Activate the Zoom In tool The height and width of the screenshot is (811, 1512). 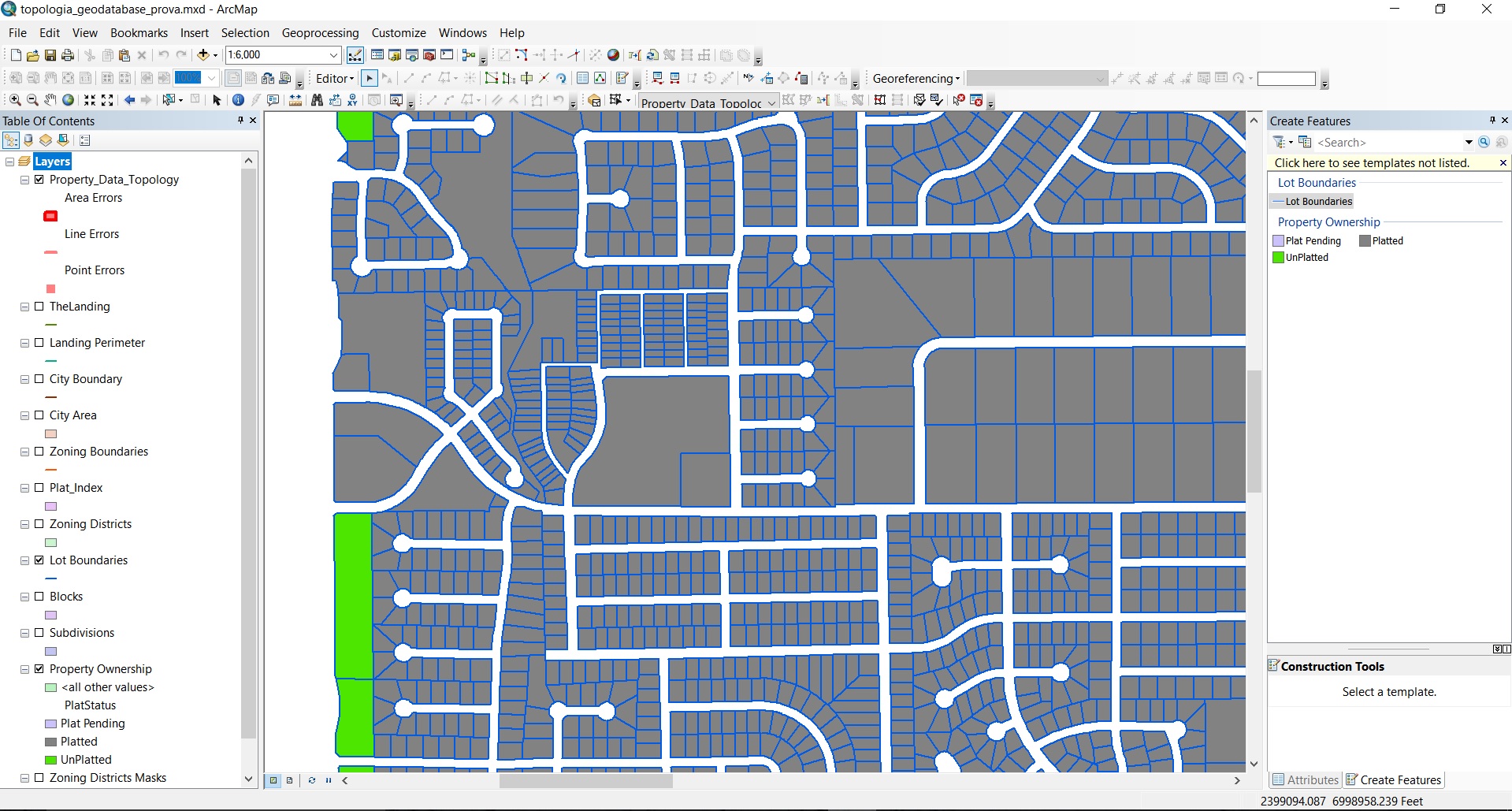[x=14, y=99]
